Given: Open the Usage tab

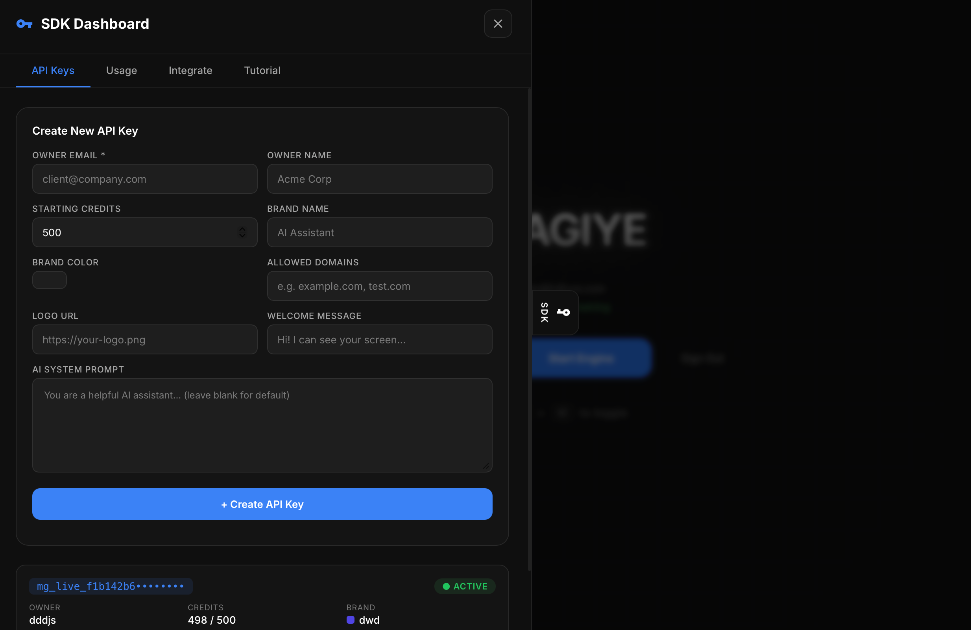Looking at the screenshot, I should tap(121, 71).
